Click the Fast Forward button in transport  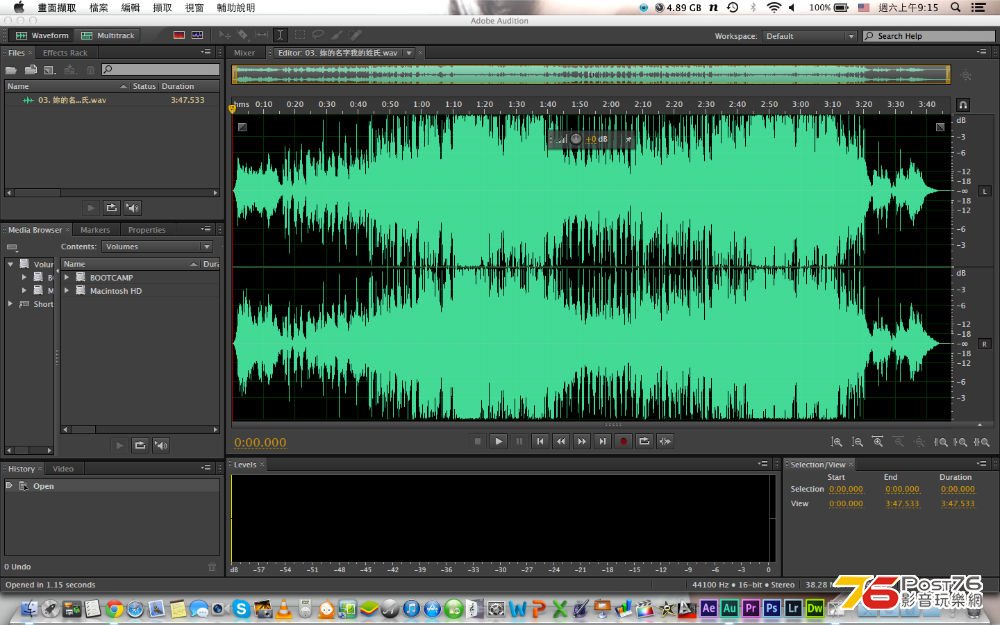pyautogui.click(x=582, y=441)
